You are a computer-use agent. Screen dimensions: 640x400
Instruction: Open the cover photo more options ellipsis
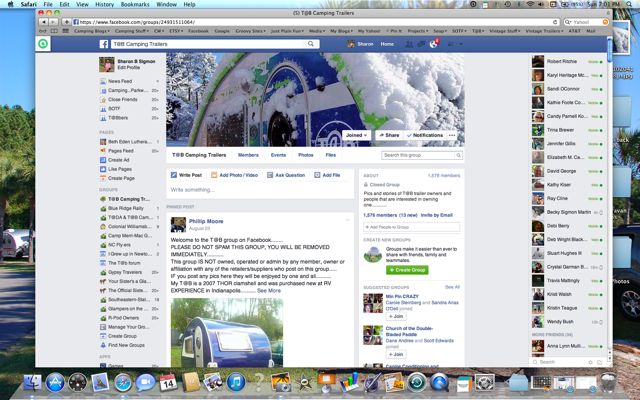point(452,135)
